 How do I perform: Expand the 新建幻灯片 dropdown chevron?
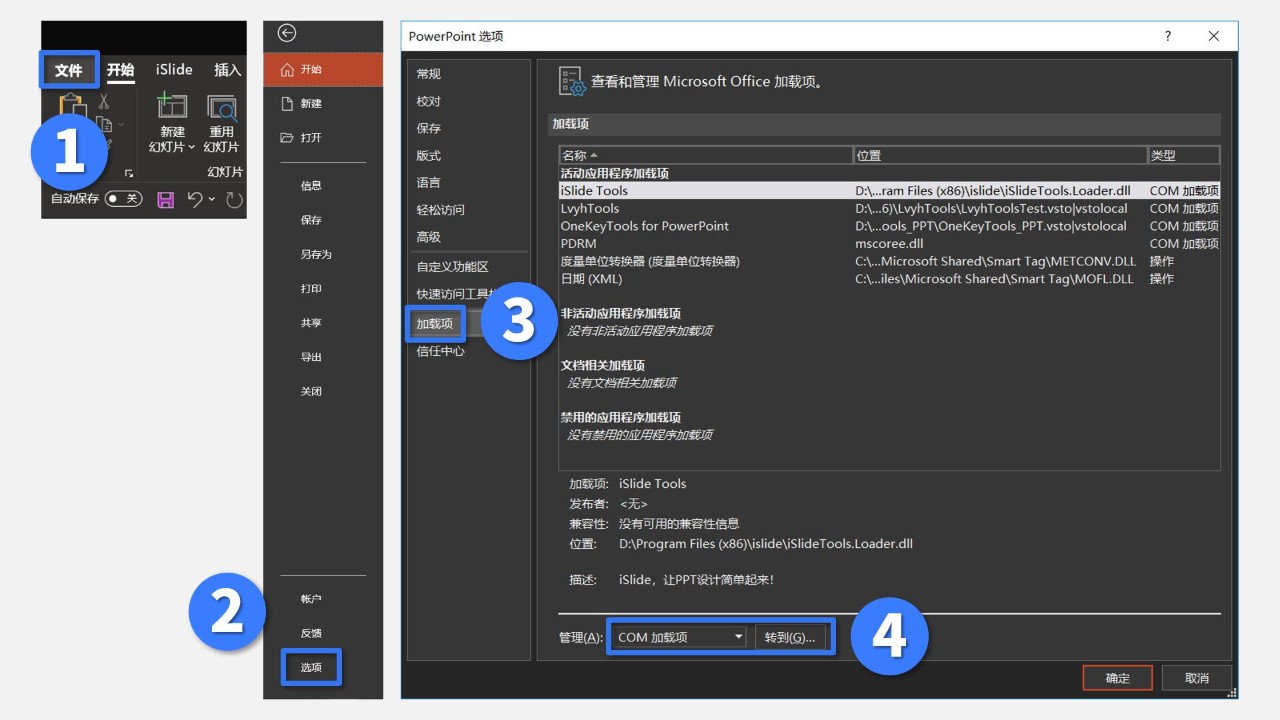[x=191, y=146]
